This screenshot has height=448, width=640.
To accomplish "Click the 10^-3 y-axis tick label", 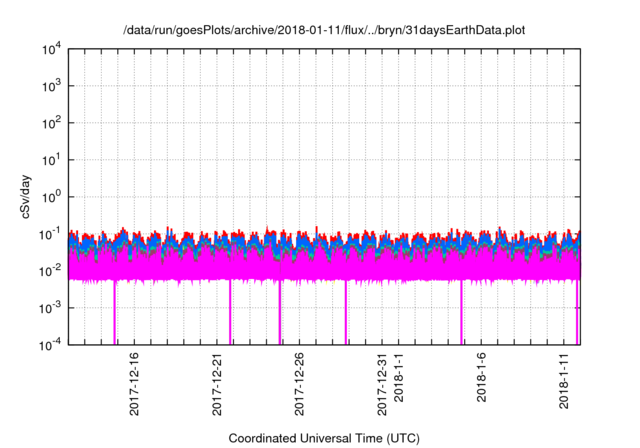I will [x=51, y=308].
